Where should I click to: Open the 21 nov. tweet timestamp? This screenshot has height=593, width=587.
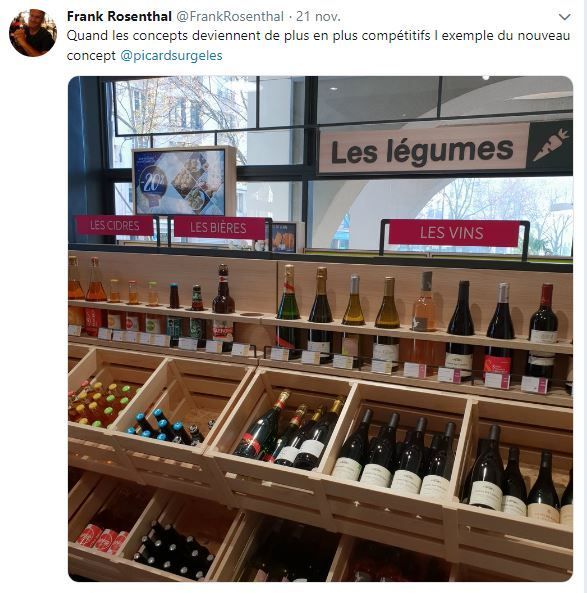(x=318, y=16)
